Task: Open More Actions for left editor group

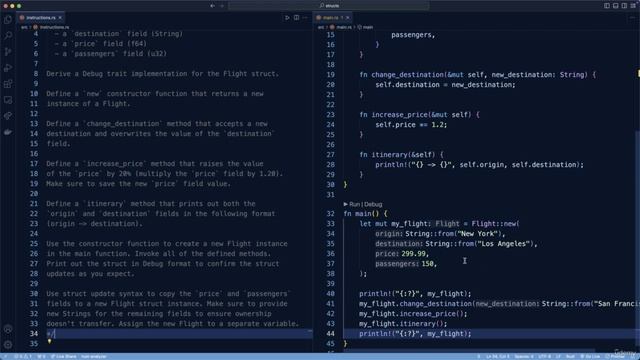Action: click(x=305, y=18)
